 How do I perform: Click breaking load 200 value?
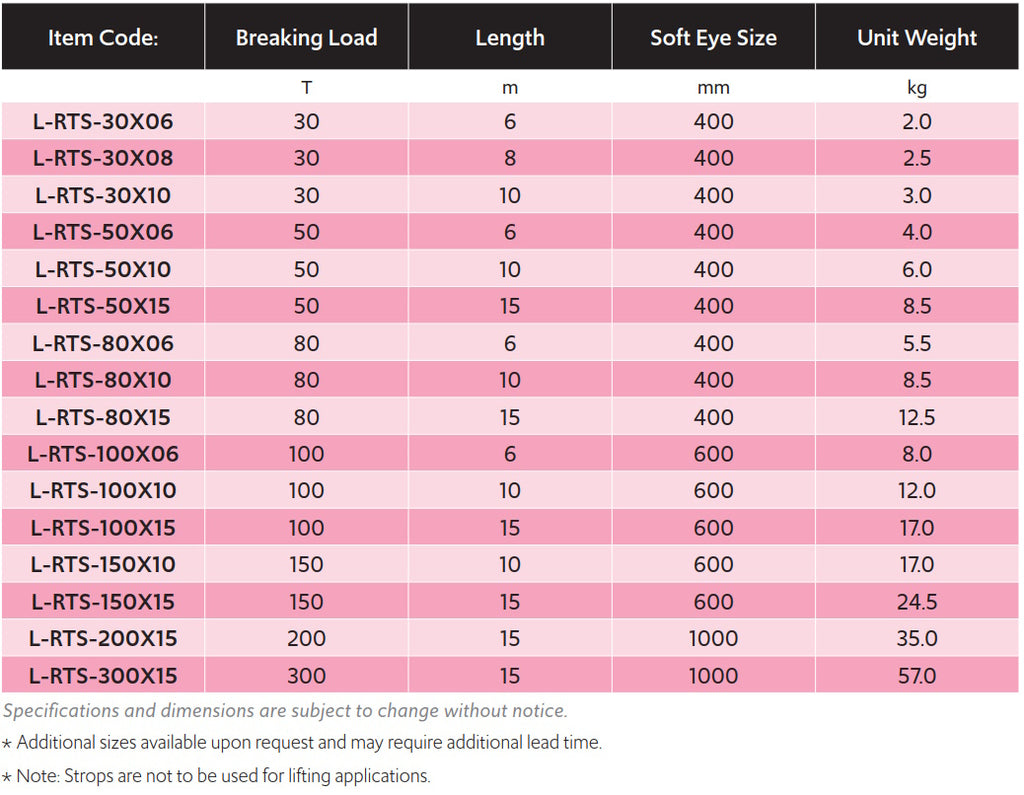pyautogui.click(x=306, y=638)
